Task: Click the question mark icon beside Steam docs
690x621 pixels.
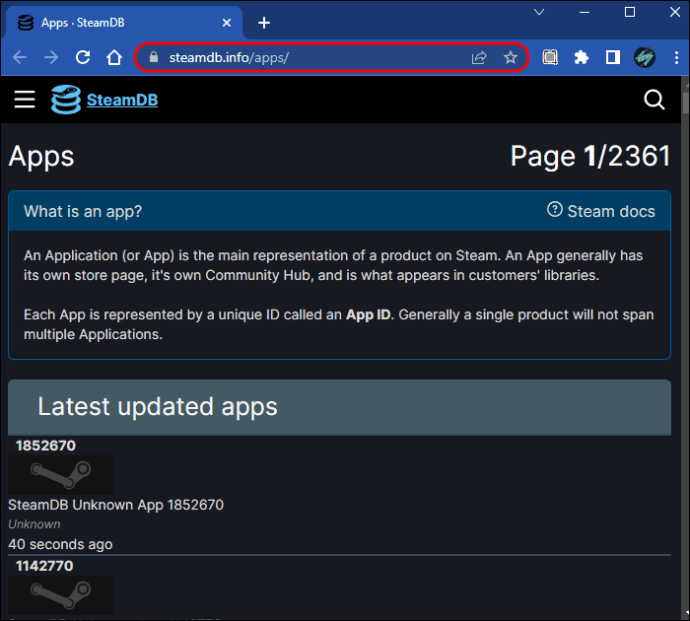Action: [554, 209]
